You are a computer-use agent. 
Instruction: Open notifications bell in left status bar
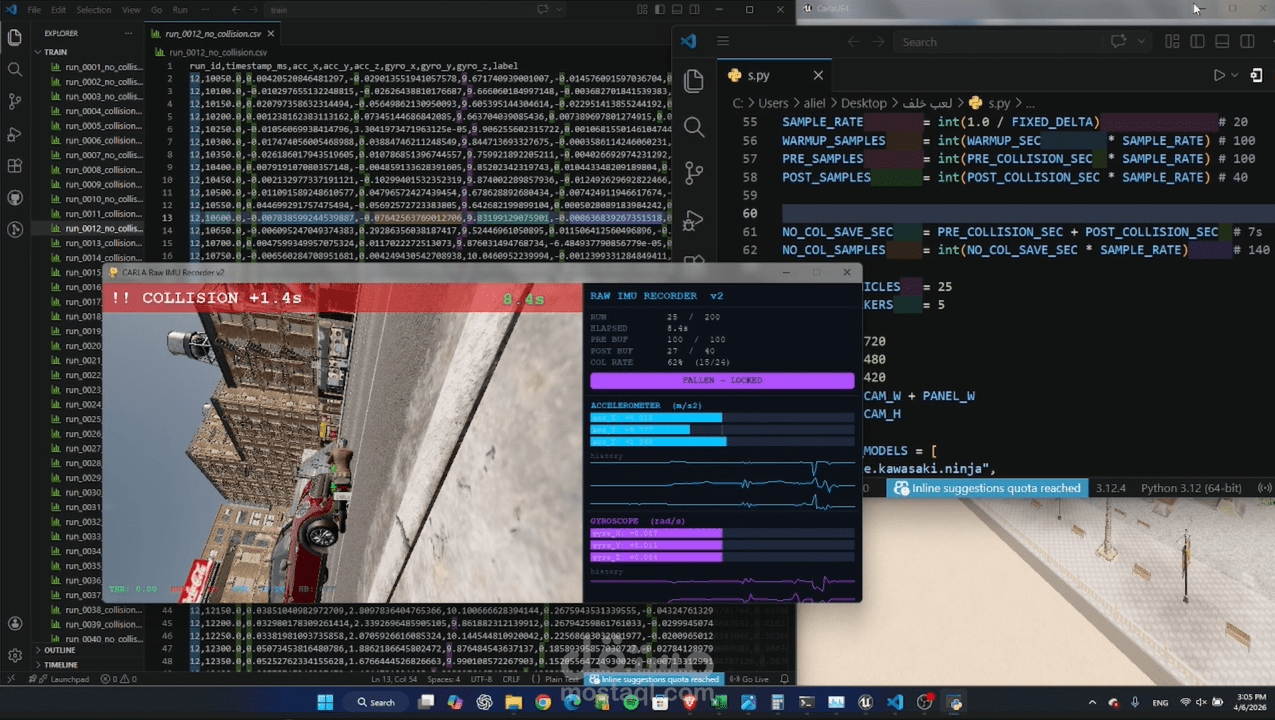(785, 679)
